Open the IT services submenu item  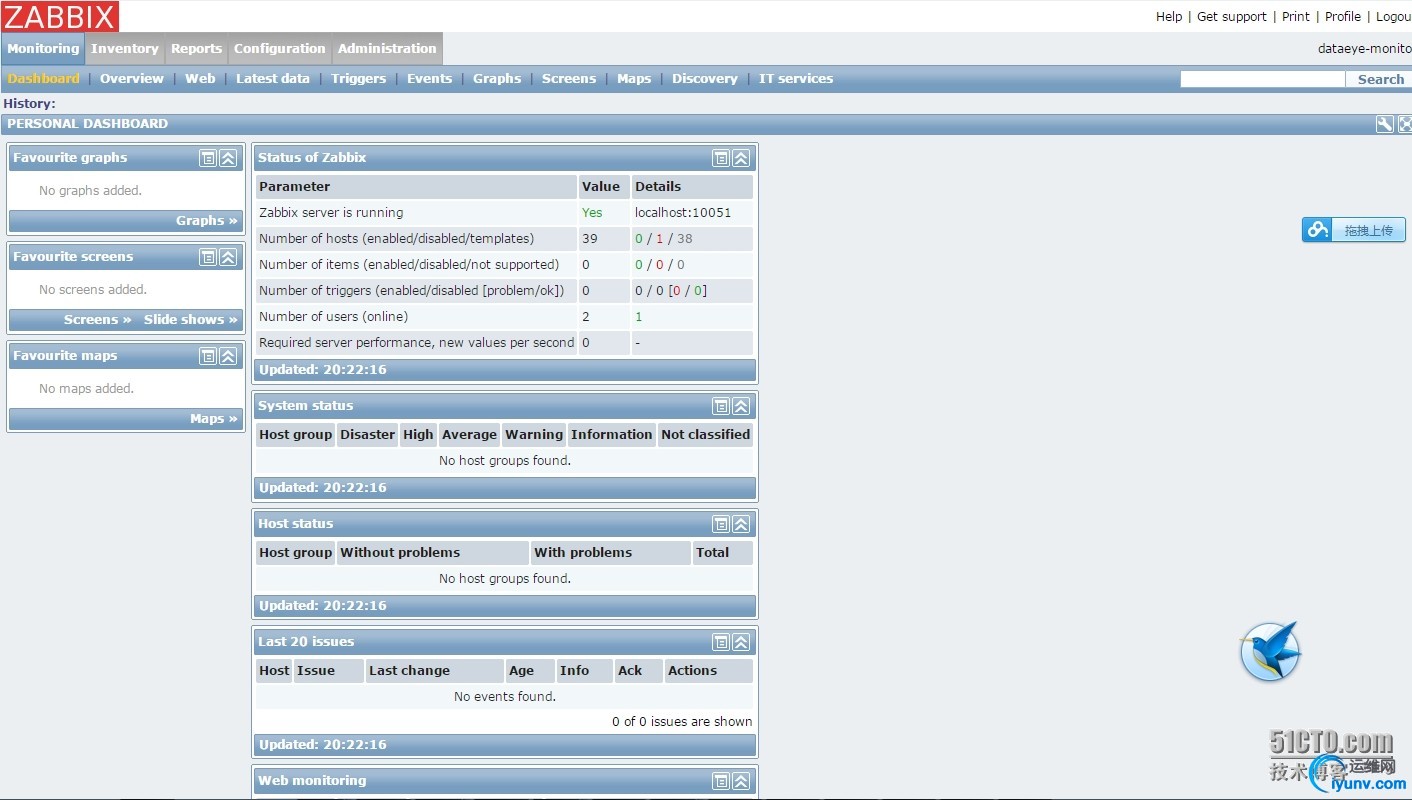[796, 79]
